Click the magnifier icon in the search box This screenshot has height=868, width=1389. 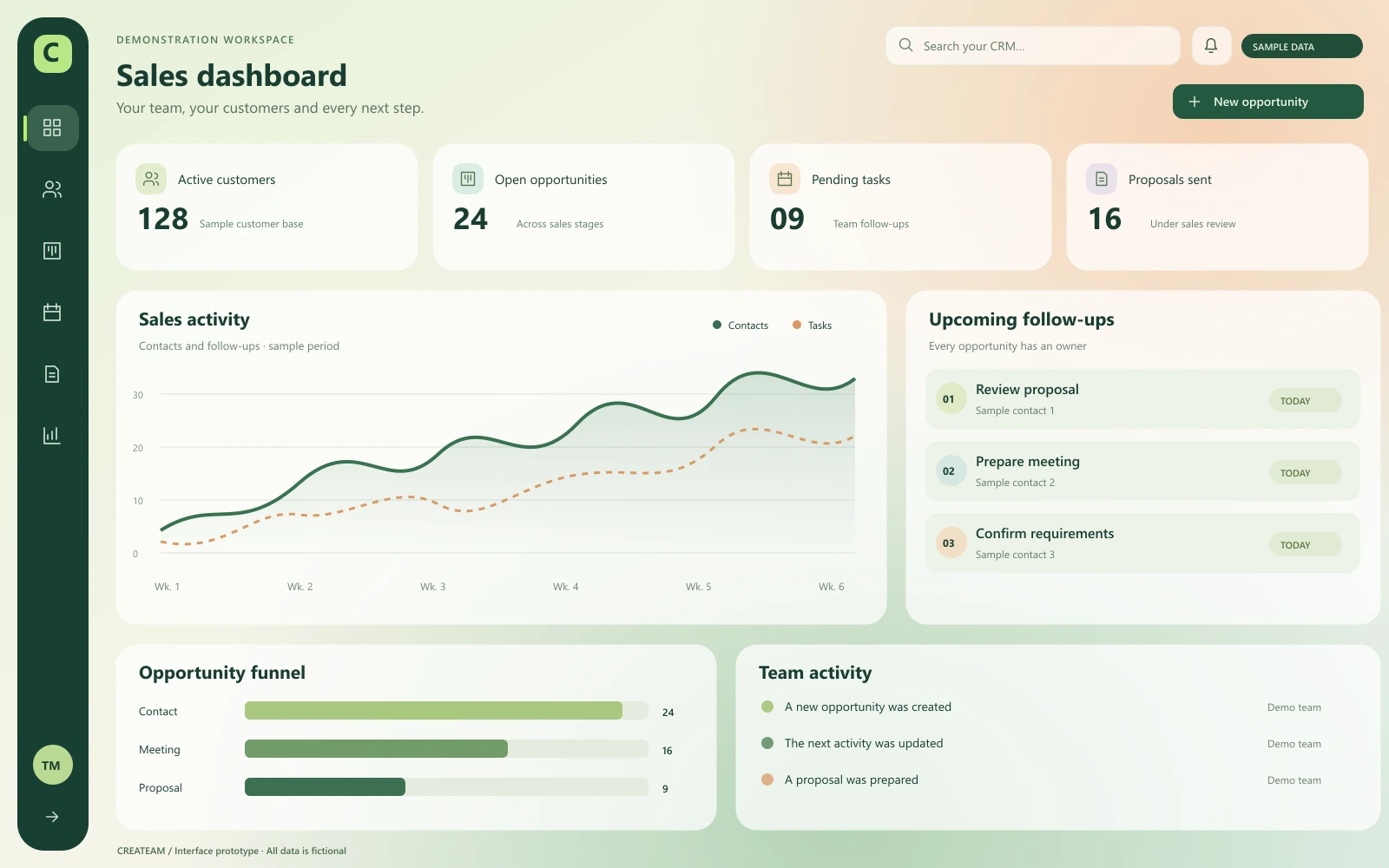[x=905, y=45]
